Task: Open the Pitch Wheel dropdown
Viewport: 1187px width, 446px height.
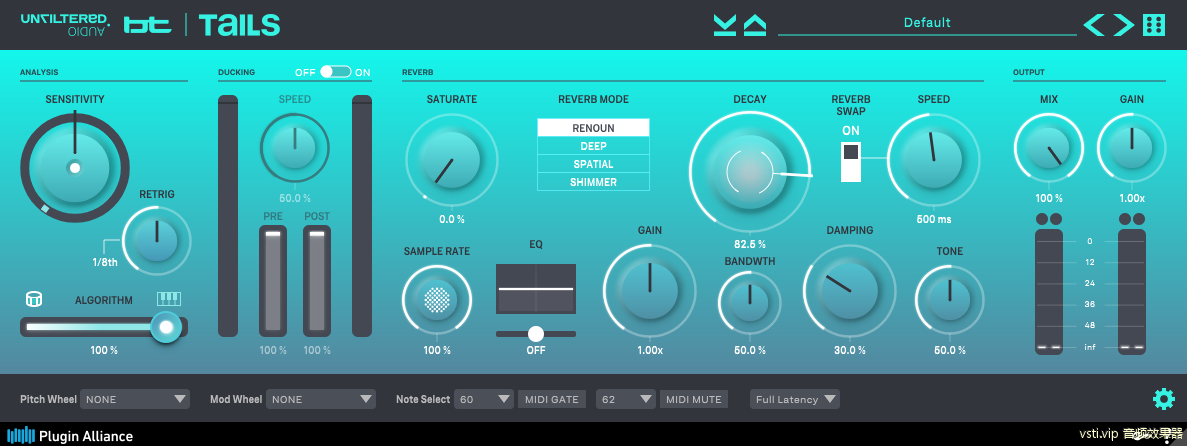Action: click(135, 399)
